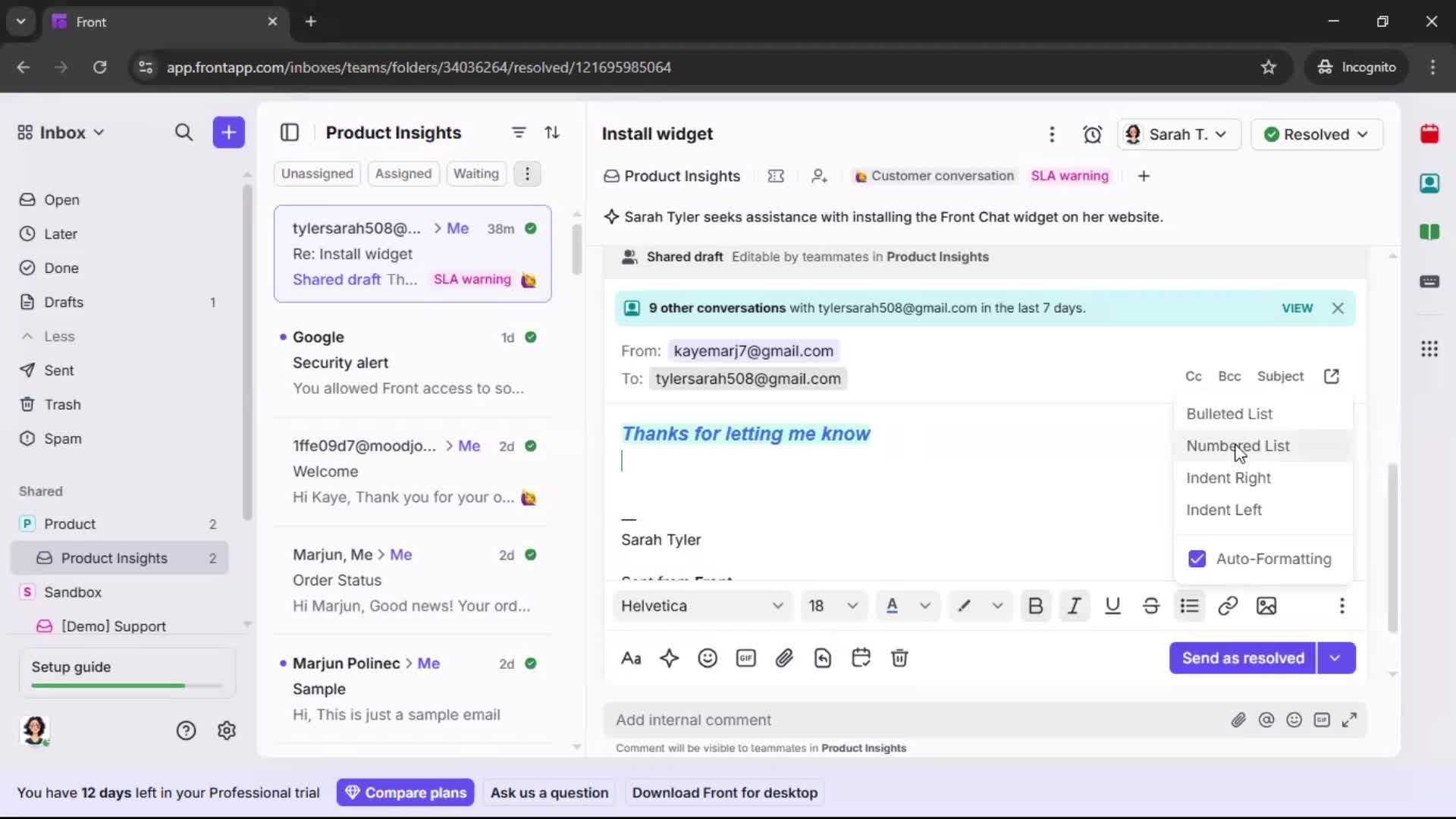
Task: Enable the Auto-Formatting checkbox
Action: tap(1197, 559)
